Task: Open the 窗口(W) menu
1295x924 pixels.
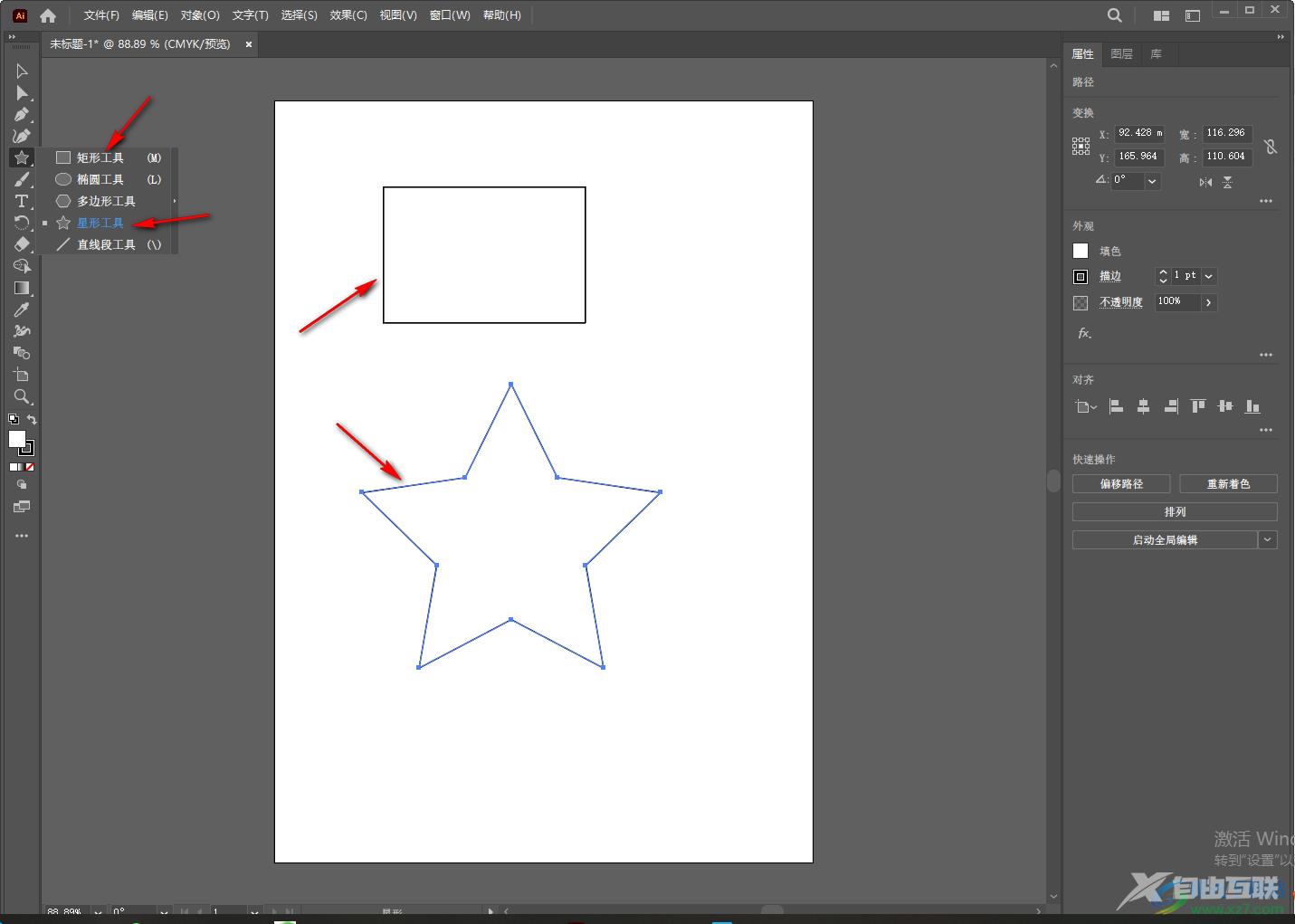Action: [450, 15]
